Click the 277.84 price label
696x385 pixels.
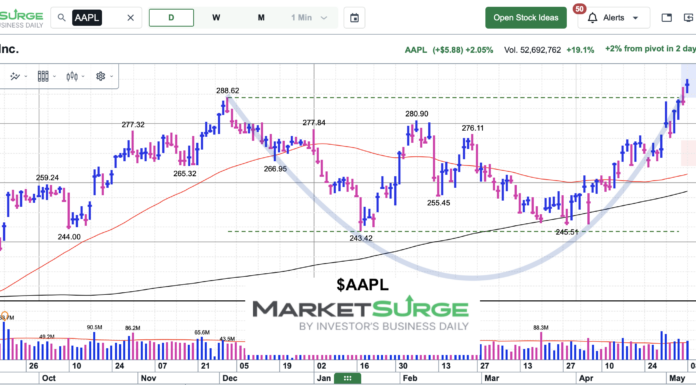click(314, 123)
